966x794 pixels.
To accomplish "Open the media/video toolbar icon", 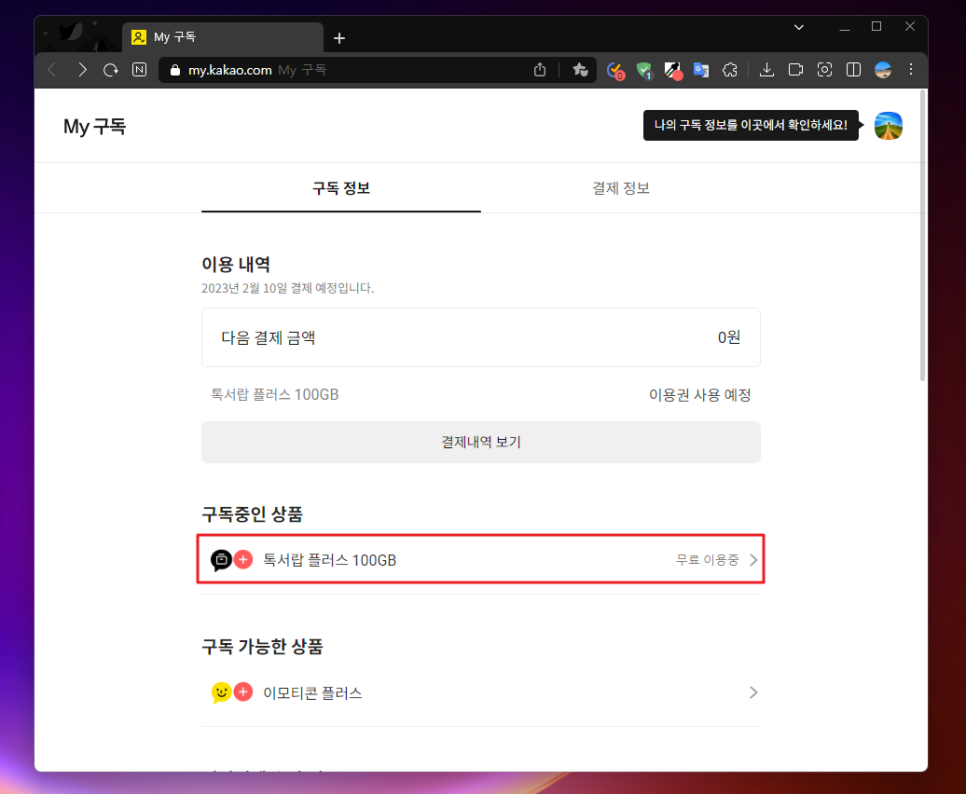I will 795,70.
